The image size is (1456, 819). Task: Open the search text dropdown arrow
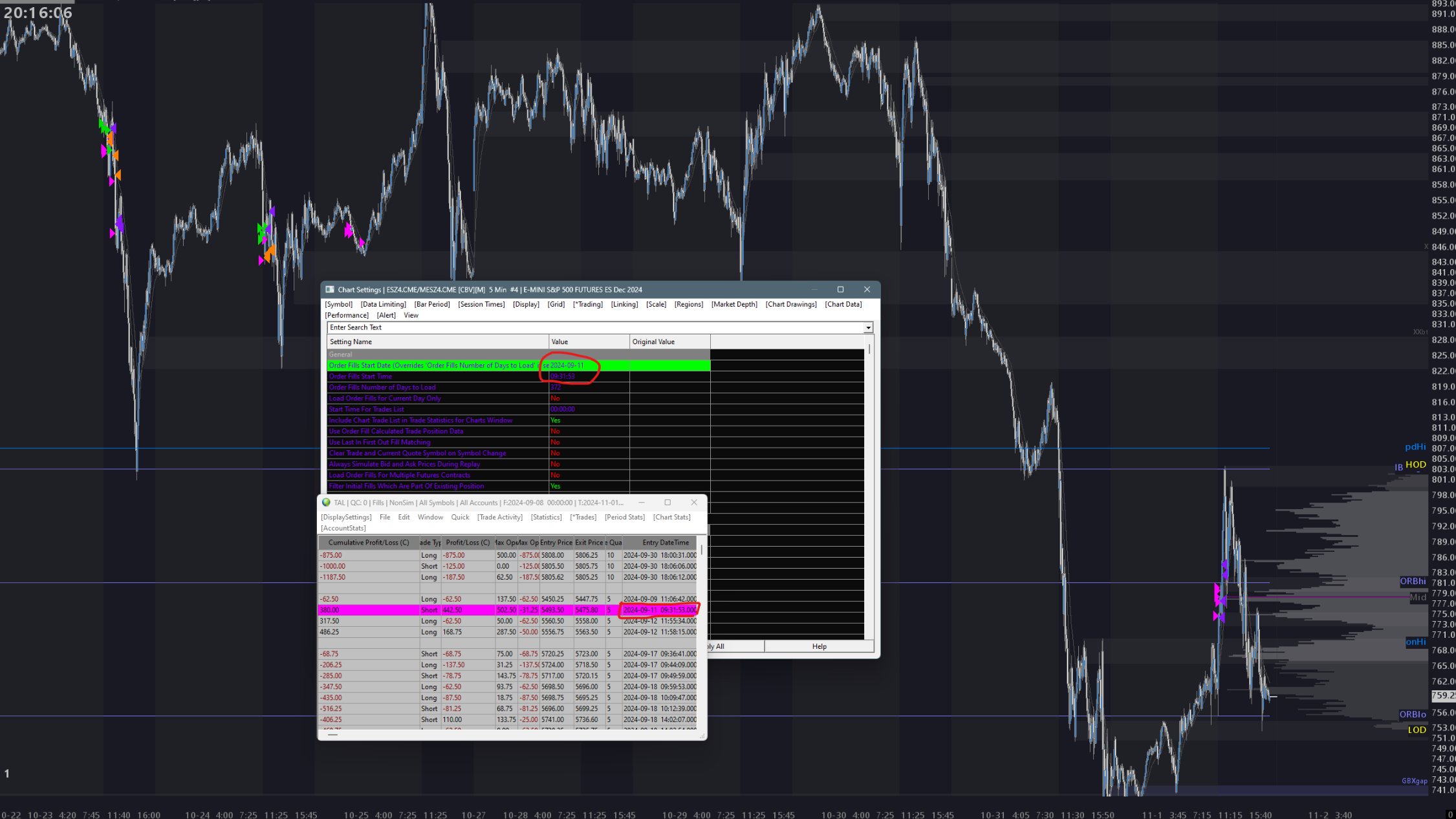[868, 328]
